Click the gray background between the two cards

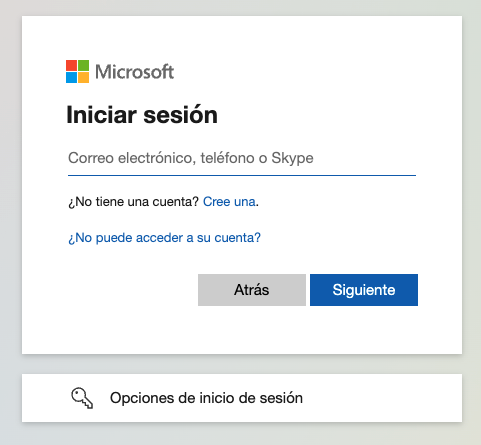point(242,364)
